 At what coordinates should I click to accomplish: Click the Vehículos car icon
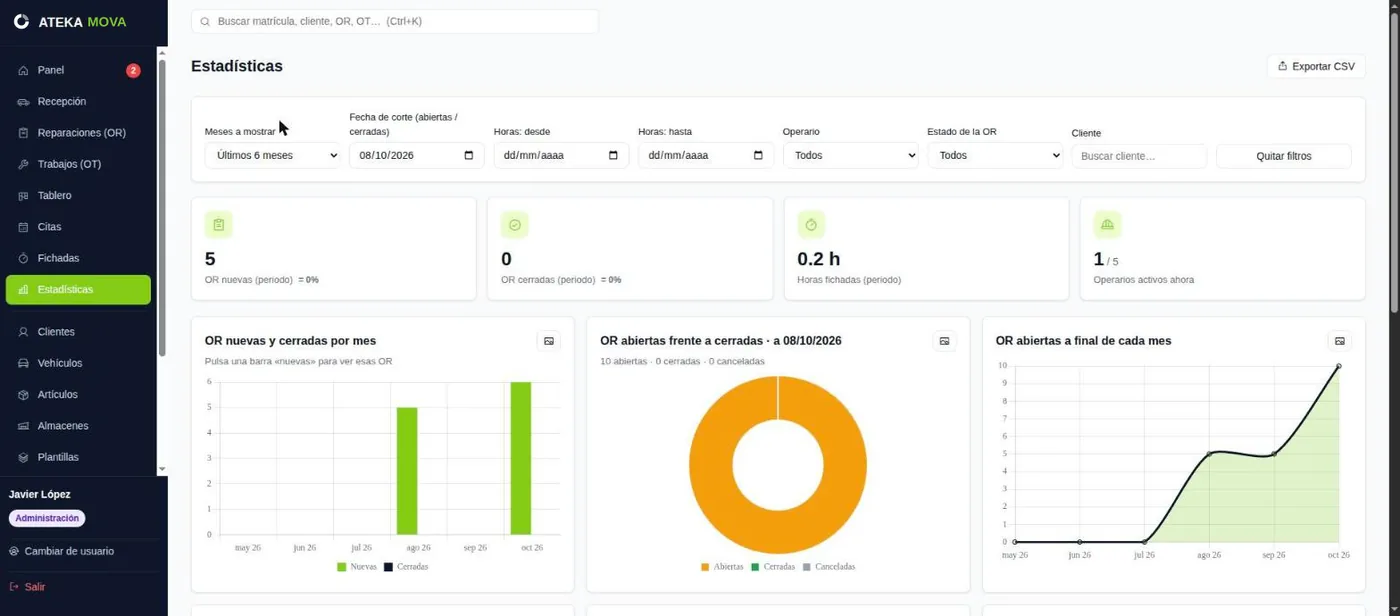[23, 363]
